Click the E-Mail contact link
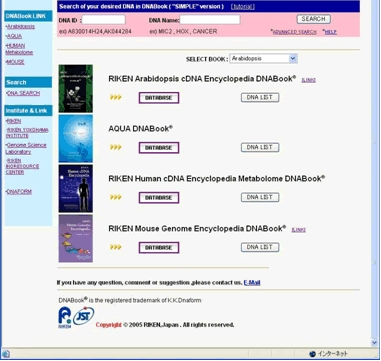Screen dimensions: 381x361 (252, 283)
